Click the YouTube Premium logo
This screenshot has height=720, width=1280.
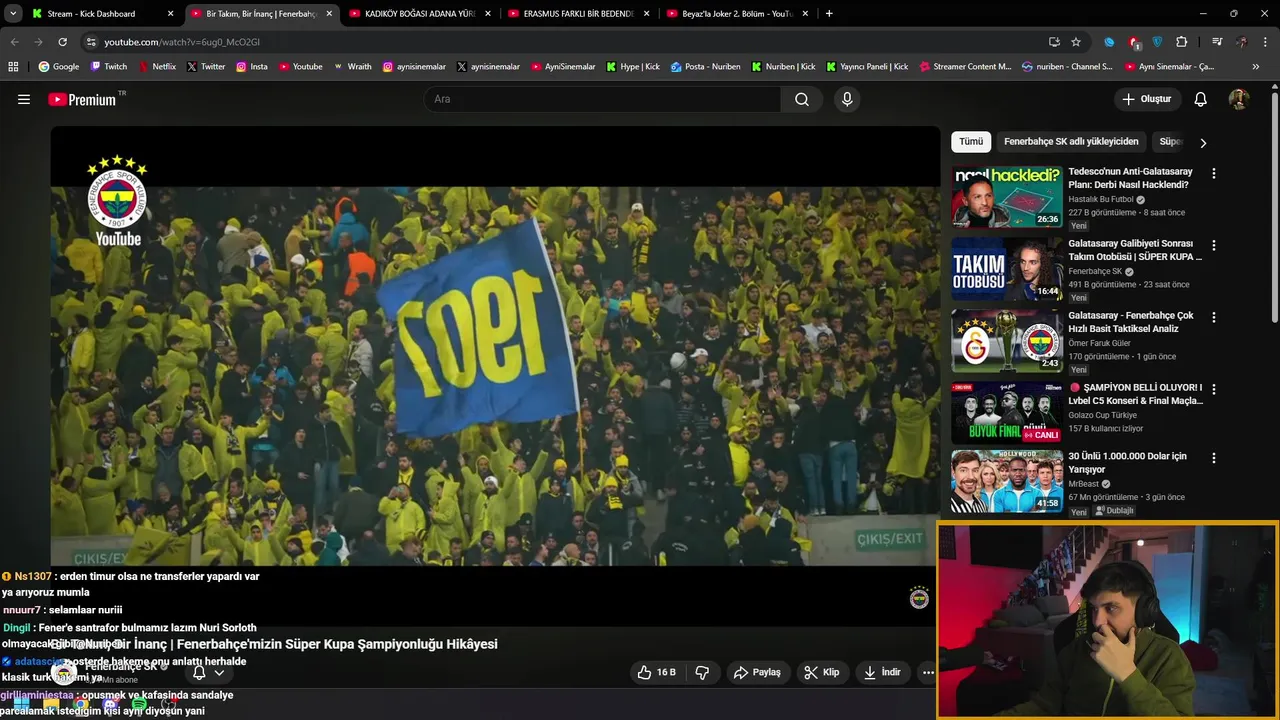click(82, 99)
